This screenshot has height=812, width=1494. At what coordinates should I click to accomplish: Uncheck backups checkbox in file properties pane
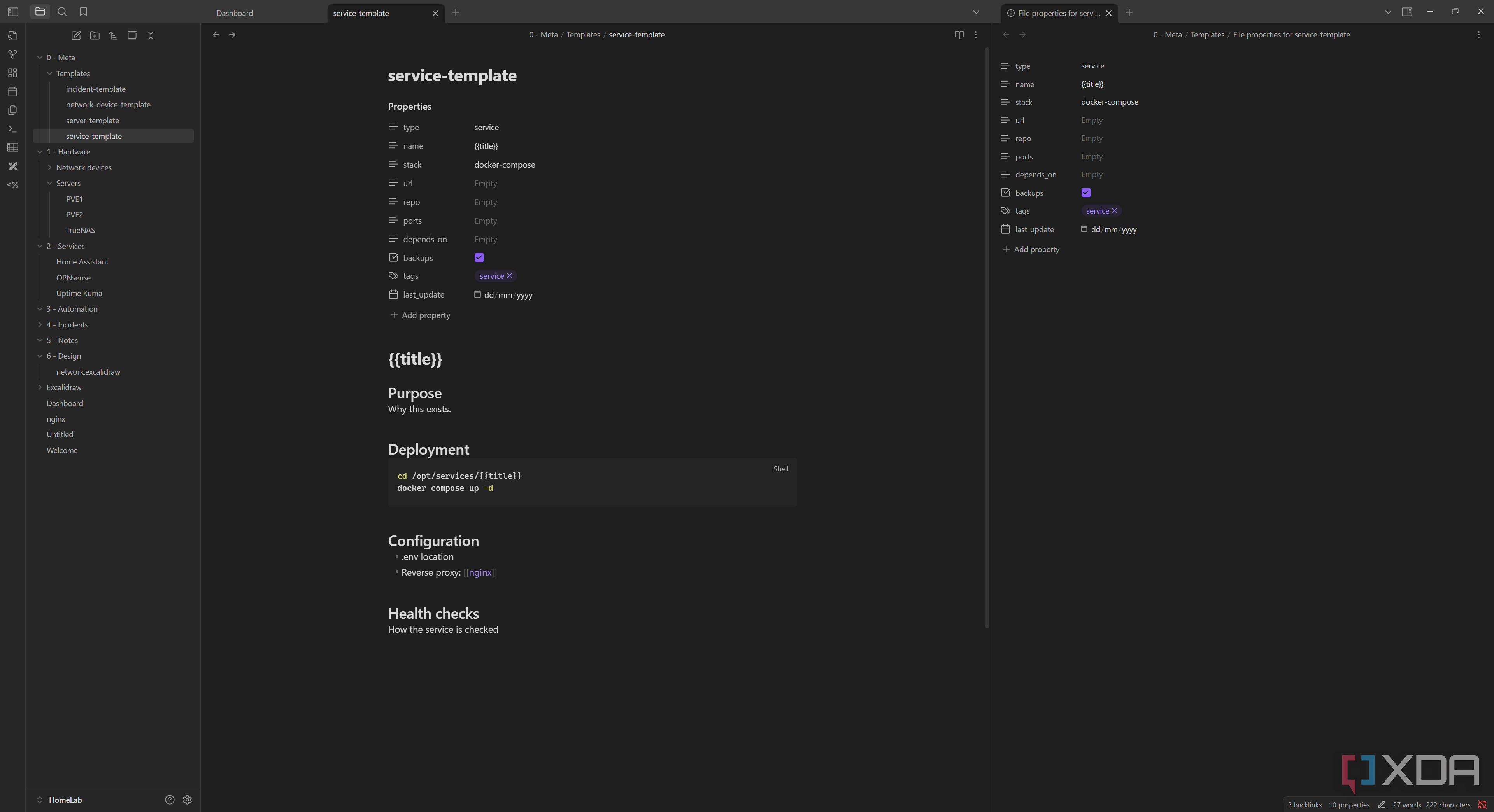[x=1086, y=192]
